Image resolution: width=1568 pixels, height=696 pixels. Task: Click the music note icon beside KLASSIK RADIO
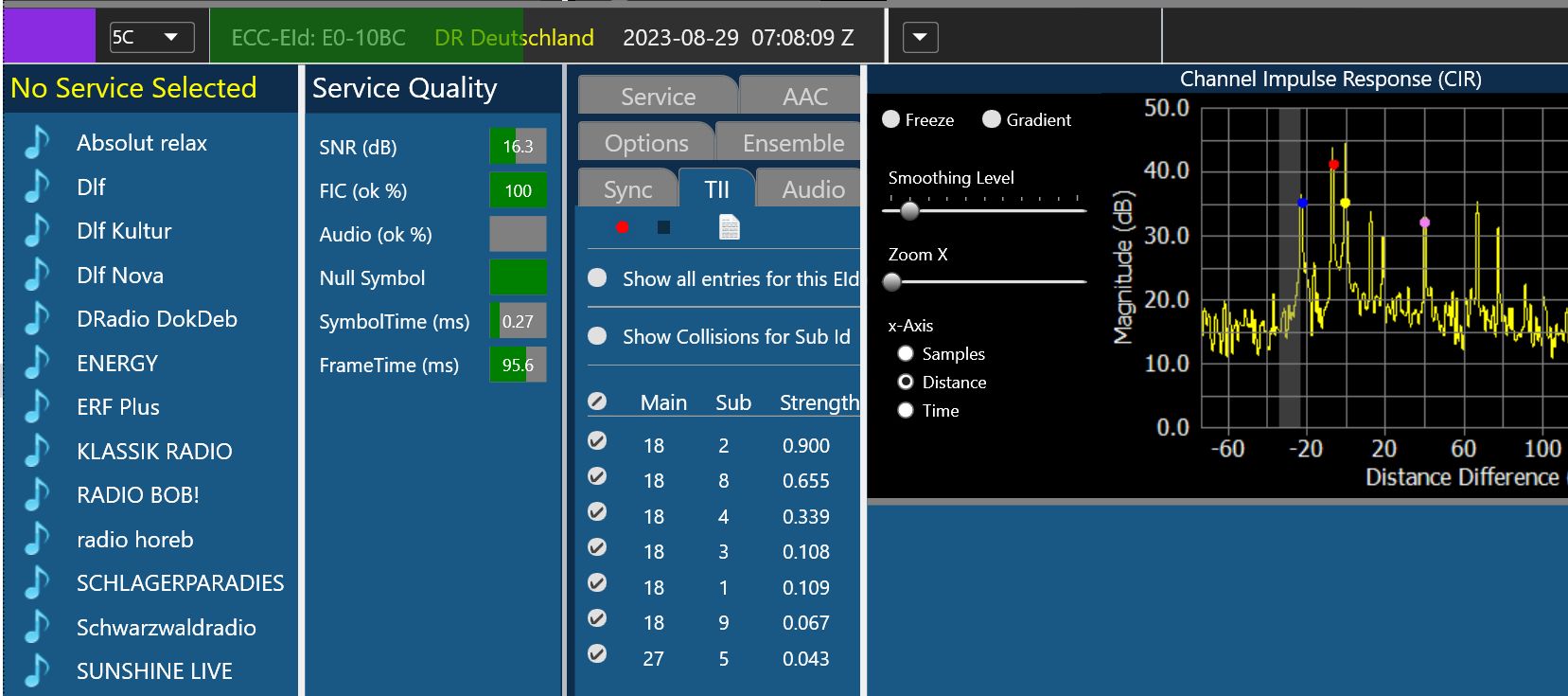coord(37,452)
